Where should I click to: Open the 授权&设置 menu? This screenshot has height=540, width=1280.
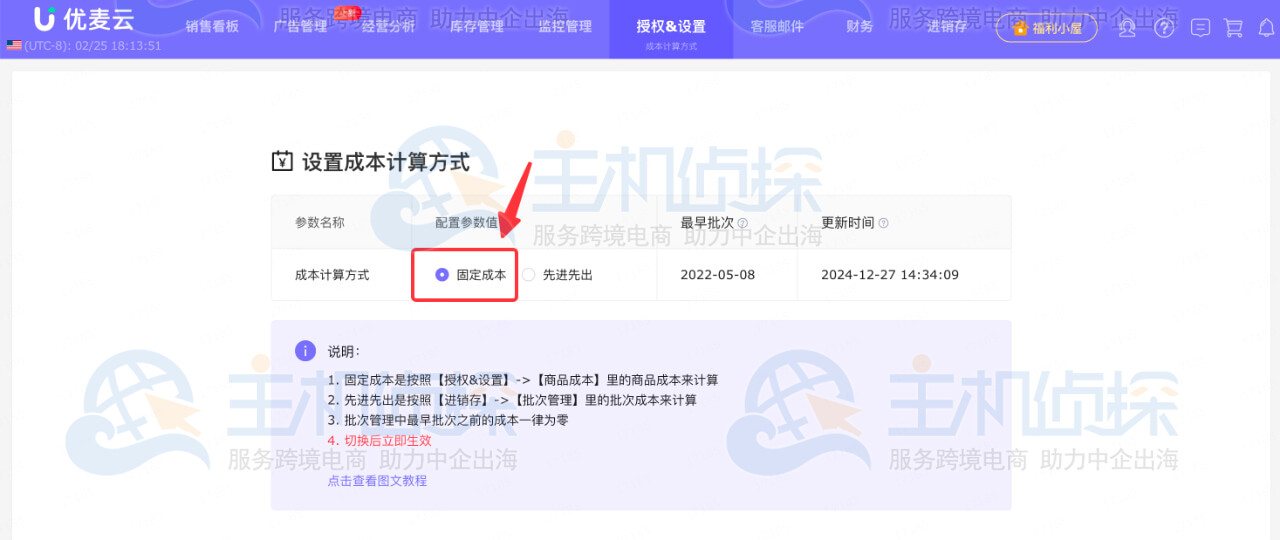coord(671,27)
